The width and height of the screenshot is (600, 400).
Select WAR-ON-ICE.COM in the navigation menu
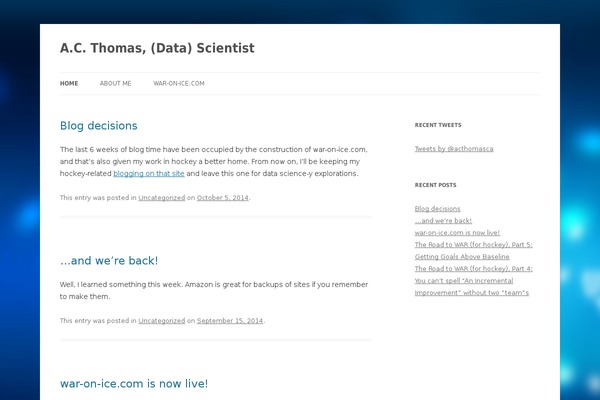178,84
